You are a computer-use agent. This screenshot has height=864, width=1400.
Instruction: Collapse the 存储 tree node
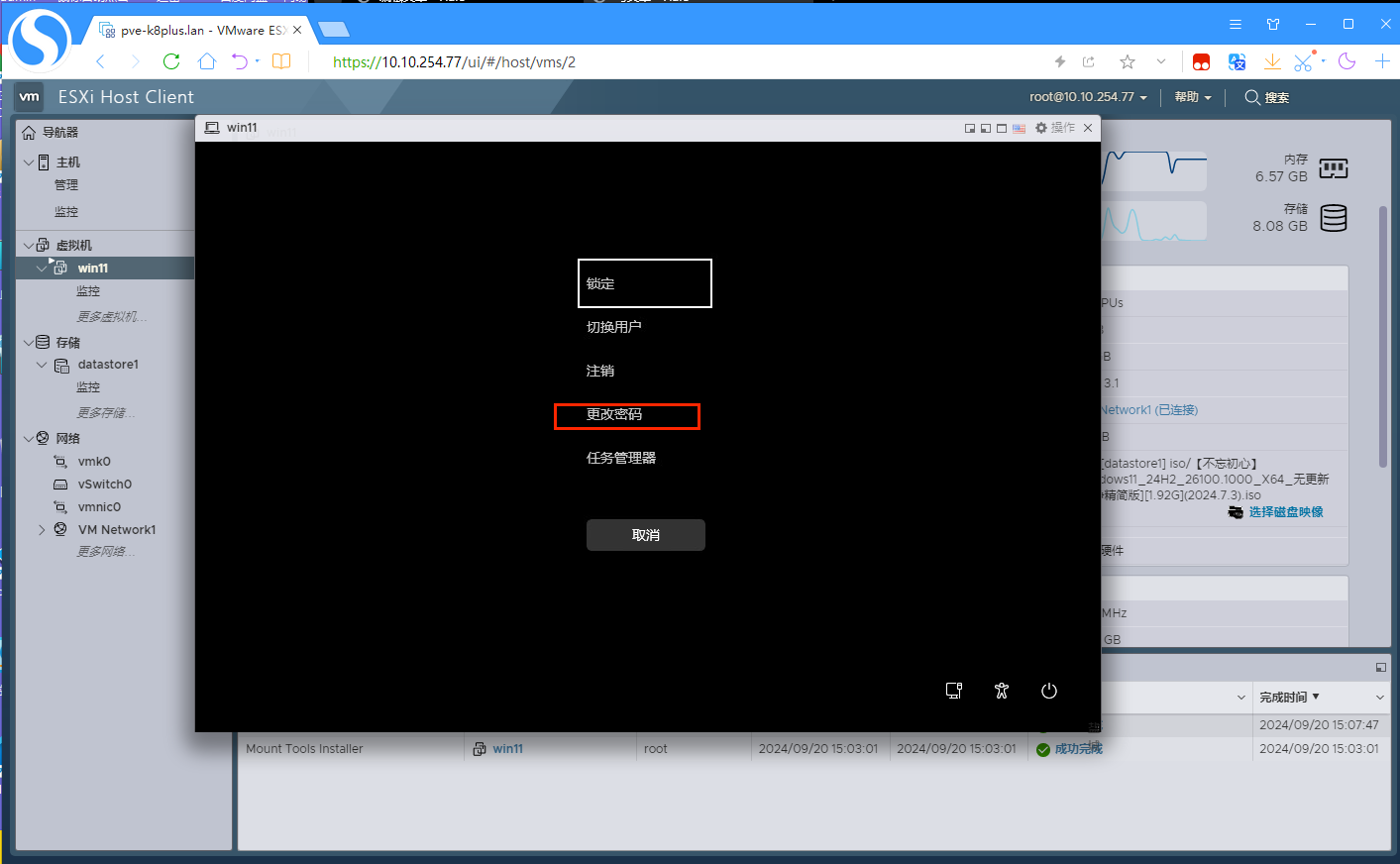[29, 343]
